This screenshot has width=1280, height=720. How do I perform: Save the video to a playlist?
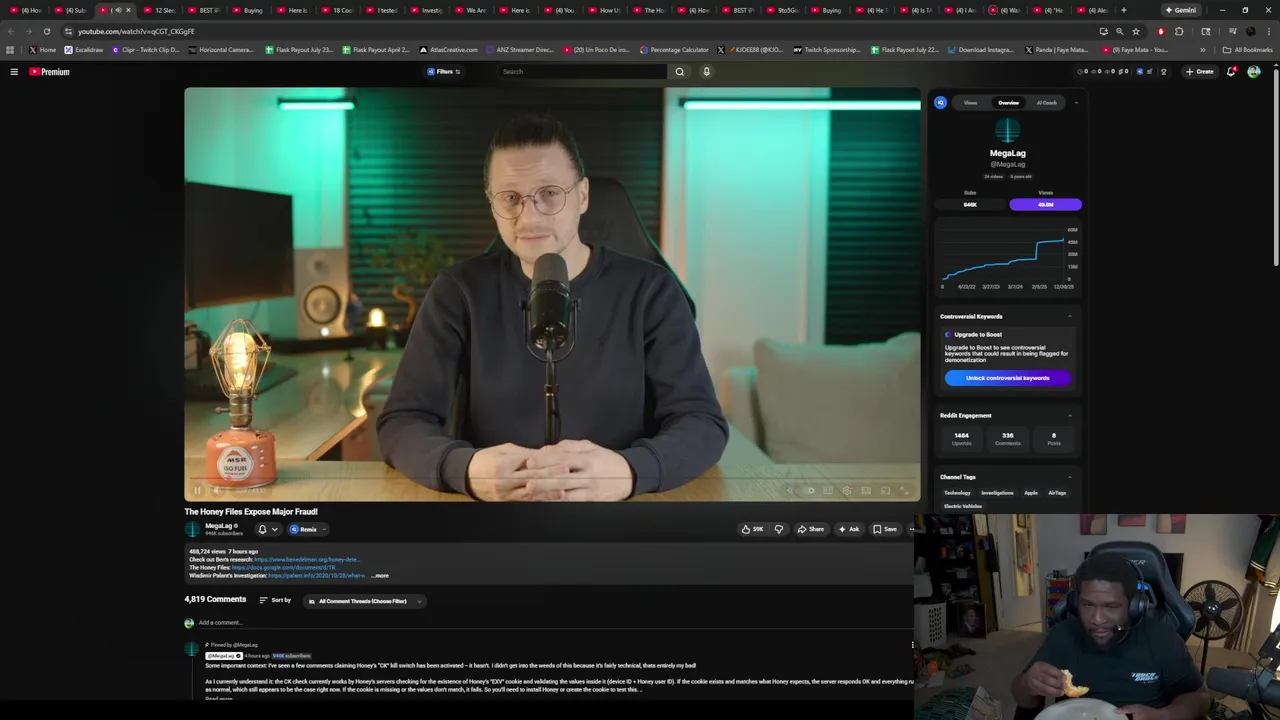click(x=885, y=529)
